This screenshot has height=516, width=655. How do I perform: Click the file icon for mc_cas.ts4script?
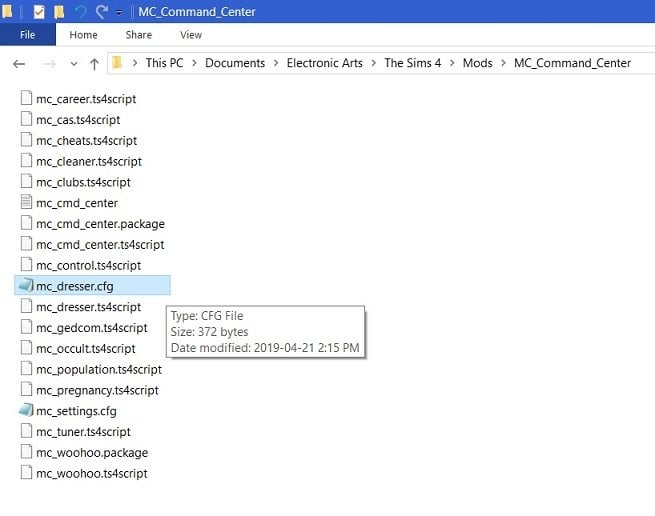click(26, 119)
